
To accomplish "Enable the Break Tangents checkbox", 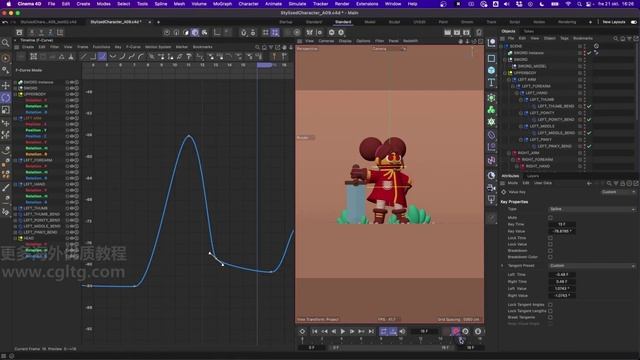I will click(x=550, y=317).
